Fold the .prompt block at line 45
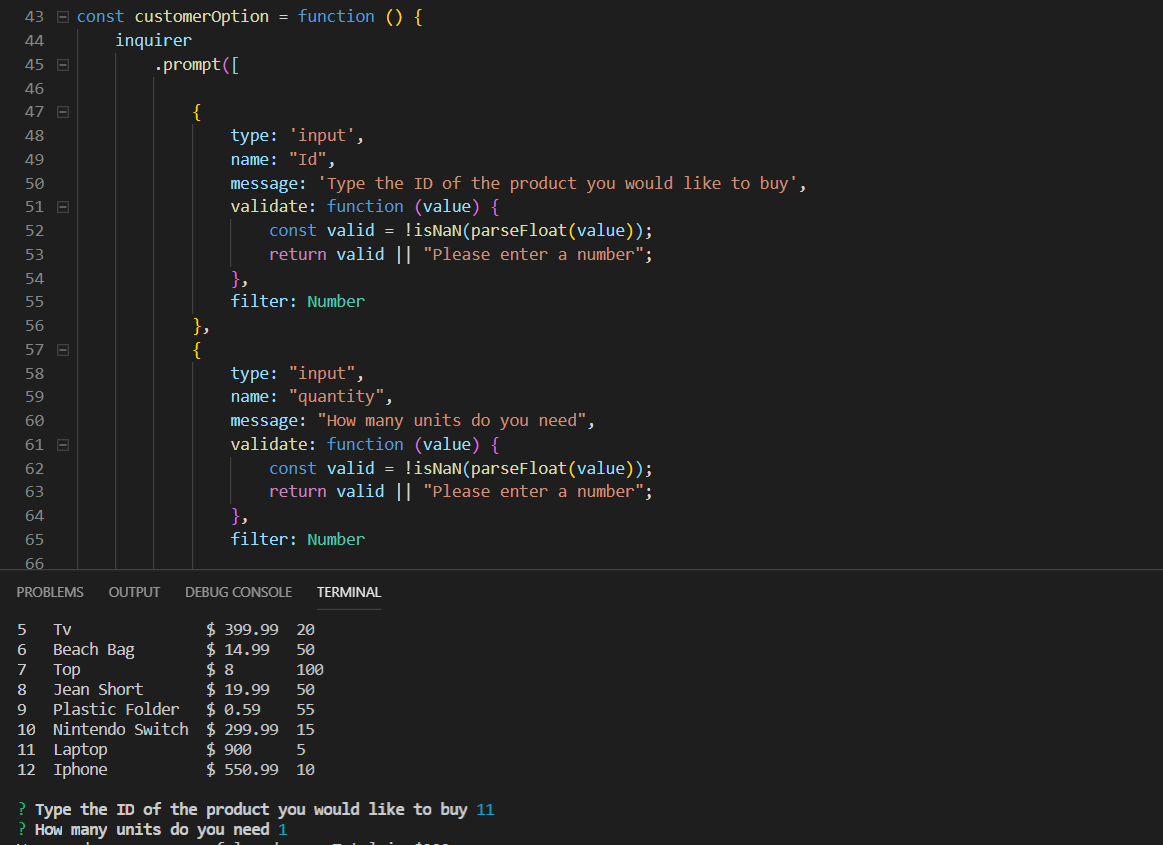Viewport: 1163px width, 845px height. (x=63, y=65)
